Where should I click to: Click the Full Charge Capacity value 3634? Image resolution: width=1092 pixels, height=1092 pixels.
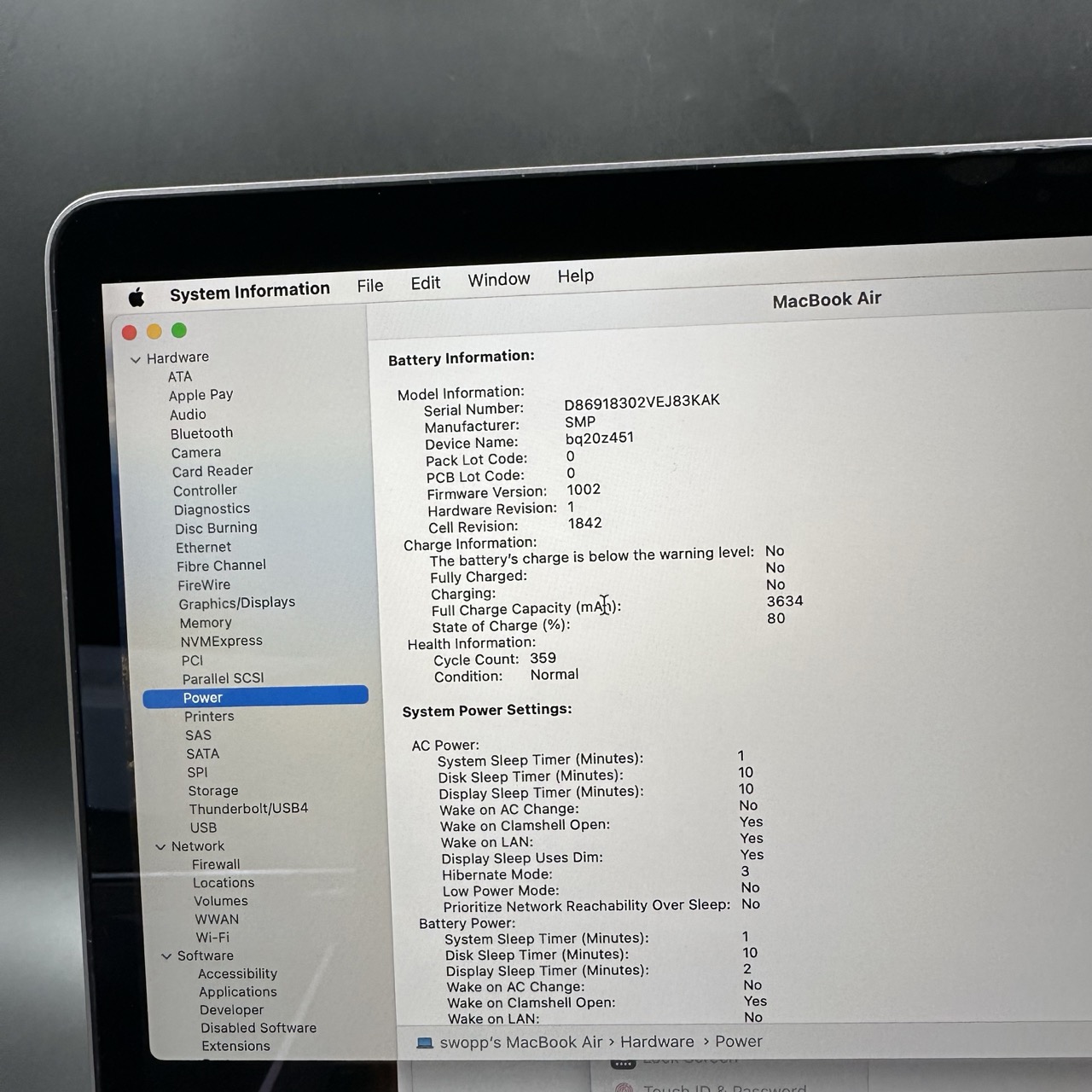[x=785, y=601]
